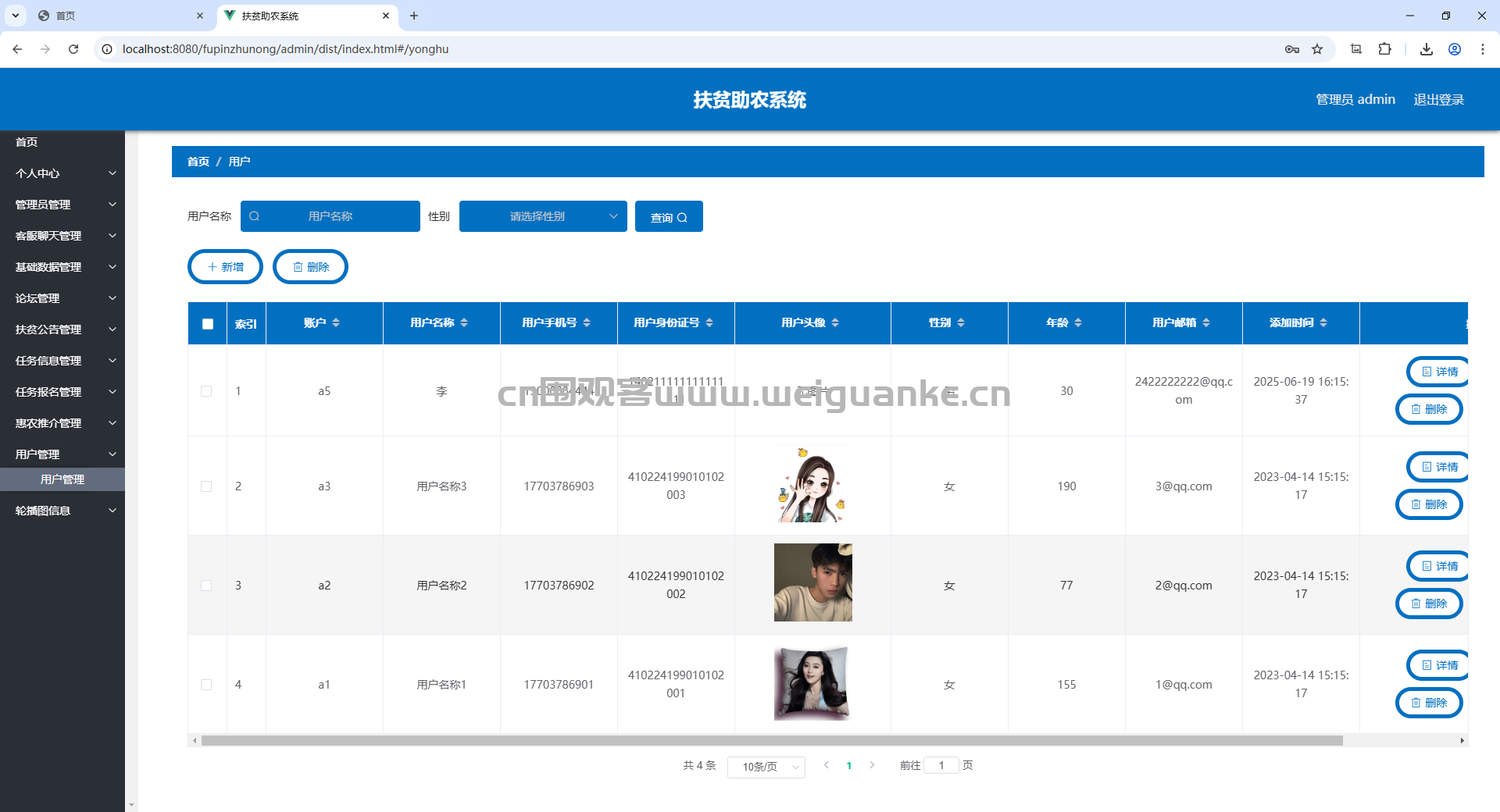Click the 删除 batch delete button
This screenshot has height=812, width=1500.
[x=310, y=267]
